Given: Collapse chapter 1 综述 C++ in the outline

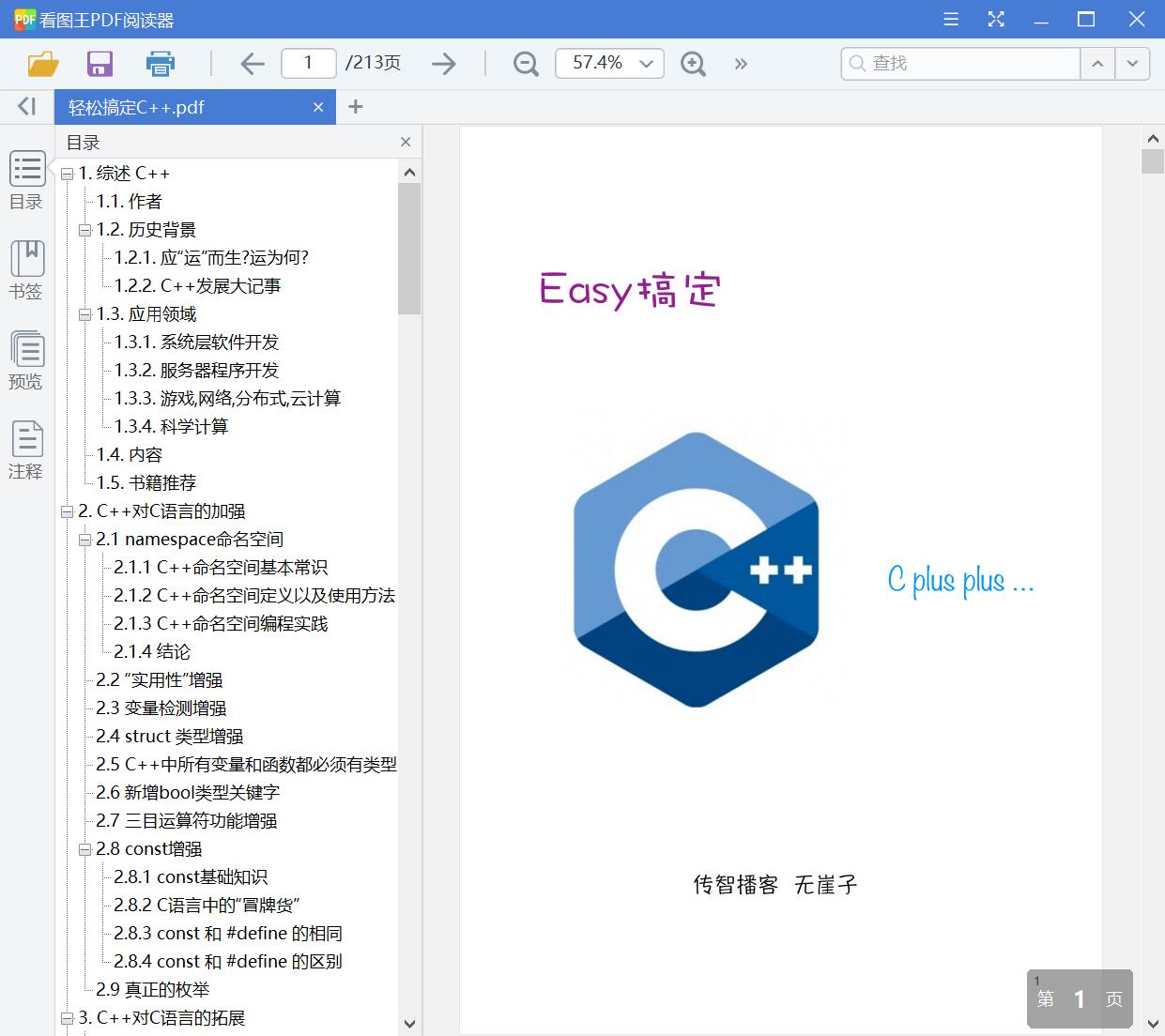Looking at the screenshot, I should click(x=66, y=173).
